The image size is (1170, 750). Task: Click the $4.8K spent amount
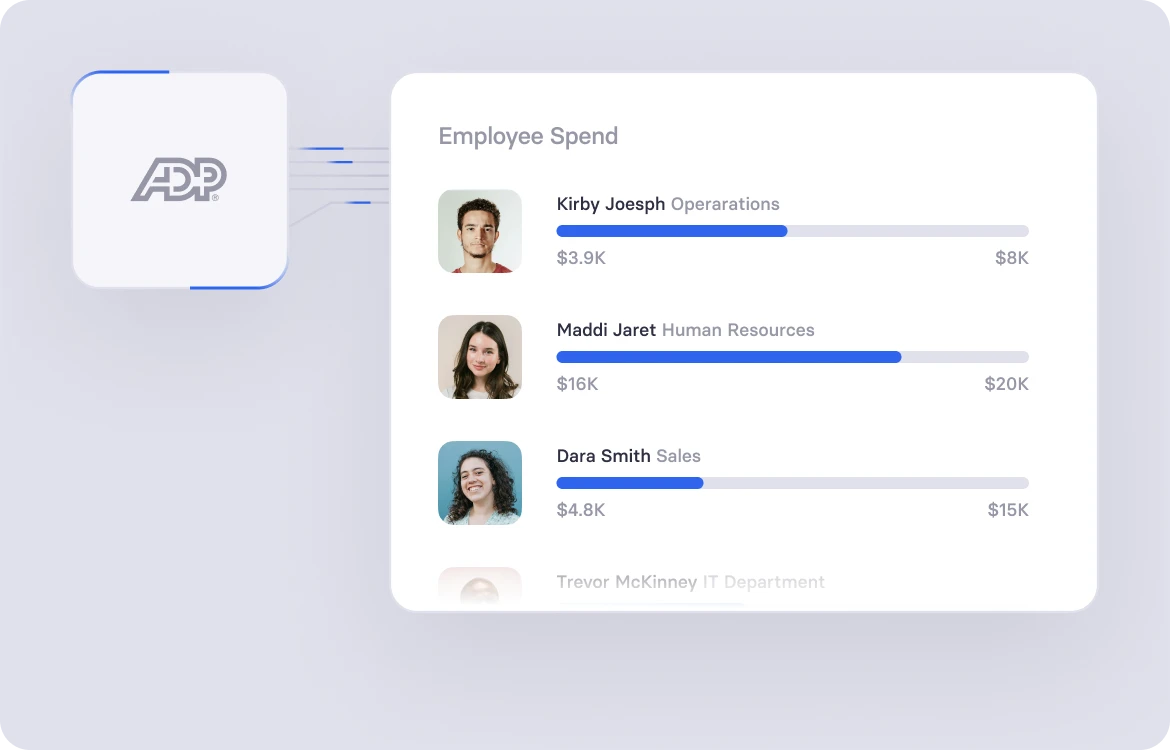click(581, 510)
